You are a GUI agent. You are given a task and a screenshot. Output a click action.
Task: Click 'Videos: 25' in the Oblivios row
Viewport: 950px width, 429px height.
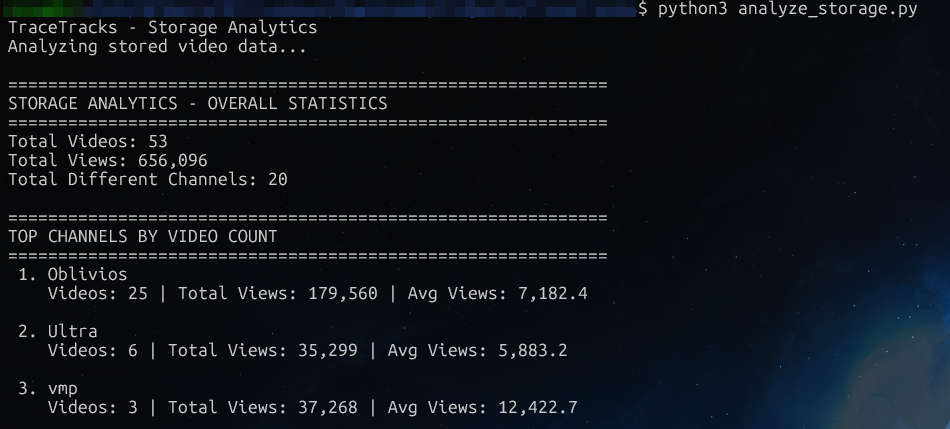98,293
